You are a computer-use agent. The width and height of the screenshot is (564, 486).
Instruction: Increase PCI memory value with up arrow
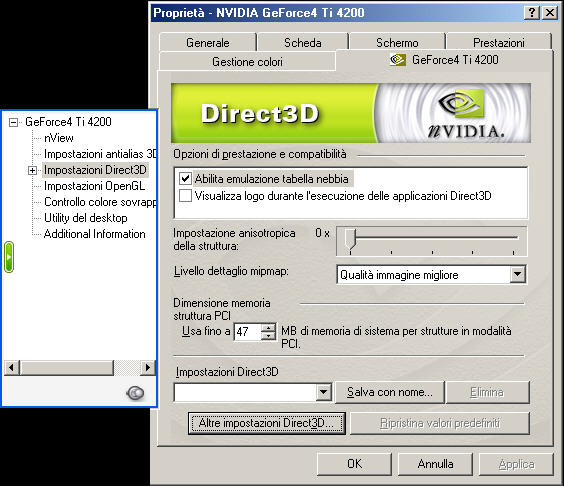pos(268,328)
